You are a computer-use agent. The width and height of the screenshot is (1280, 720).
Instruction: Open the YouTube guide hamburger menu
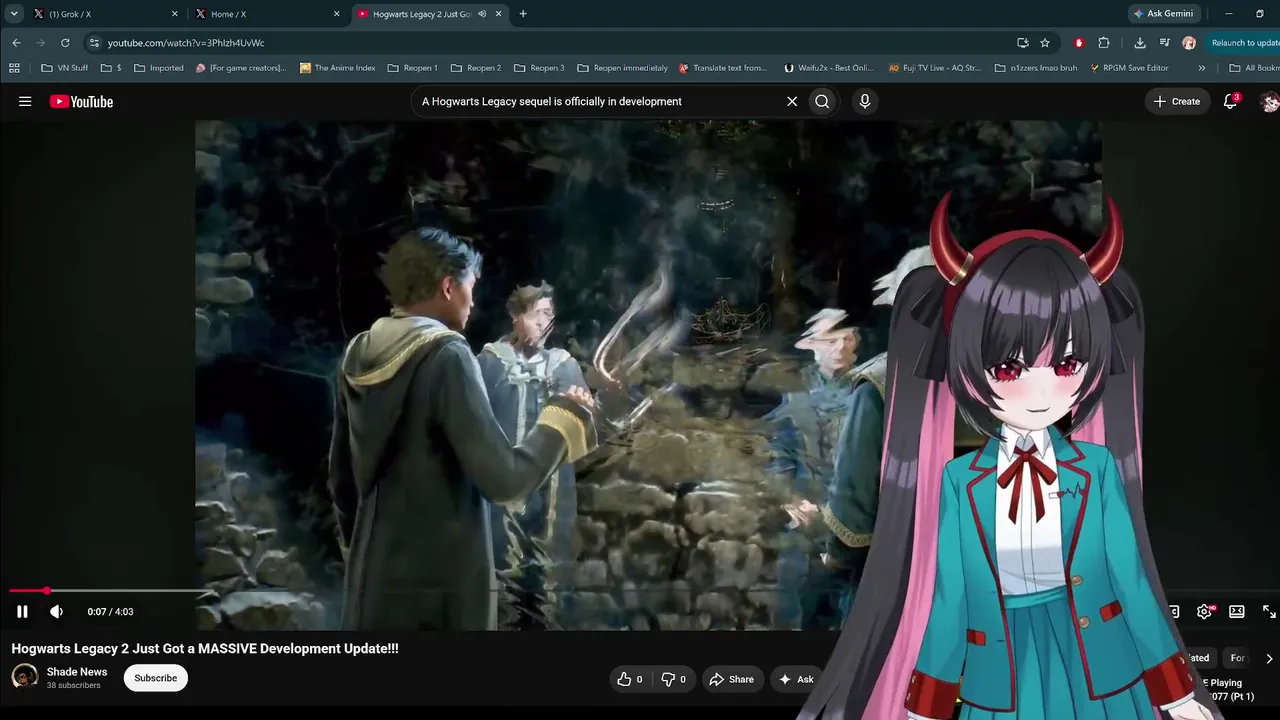25,101
